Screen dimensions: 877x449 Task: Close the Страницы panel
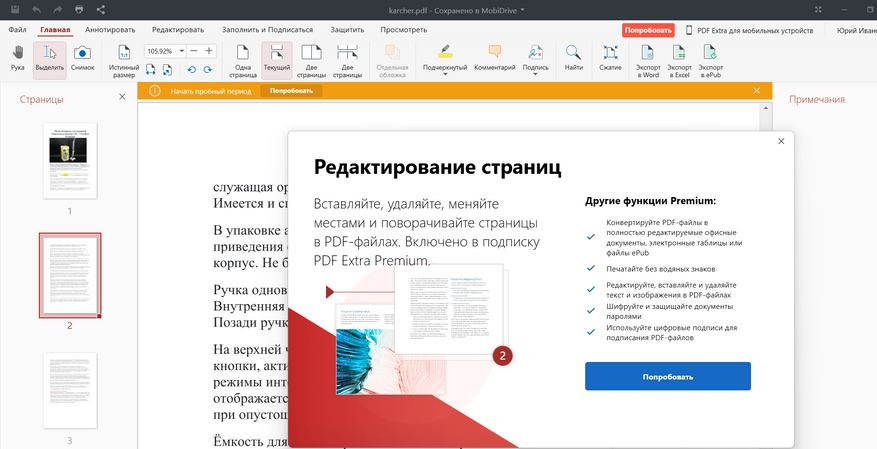tap(122, 97)
